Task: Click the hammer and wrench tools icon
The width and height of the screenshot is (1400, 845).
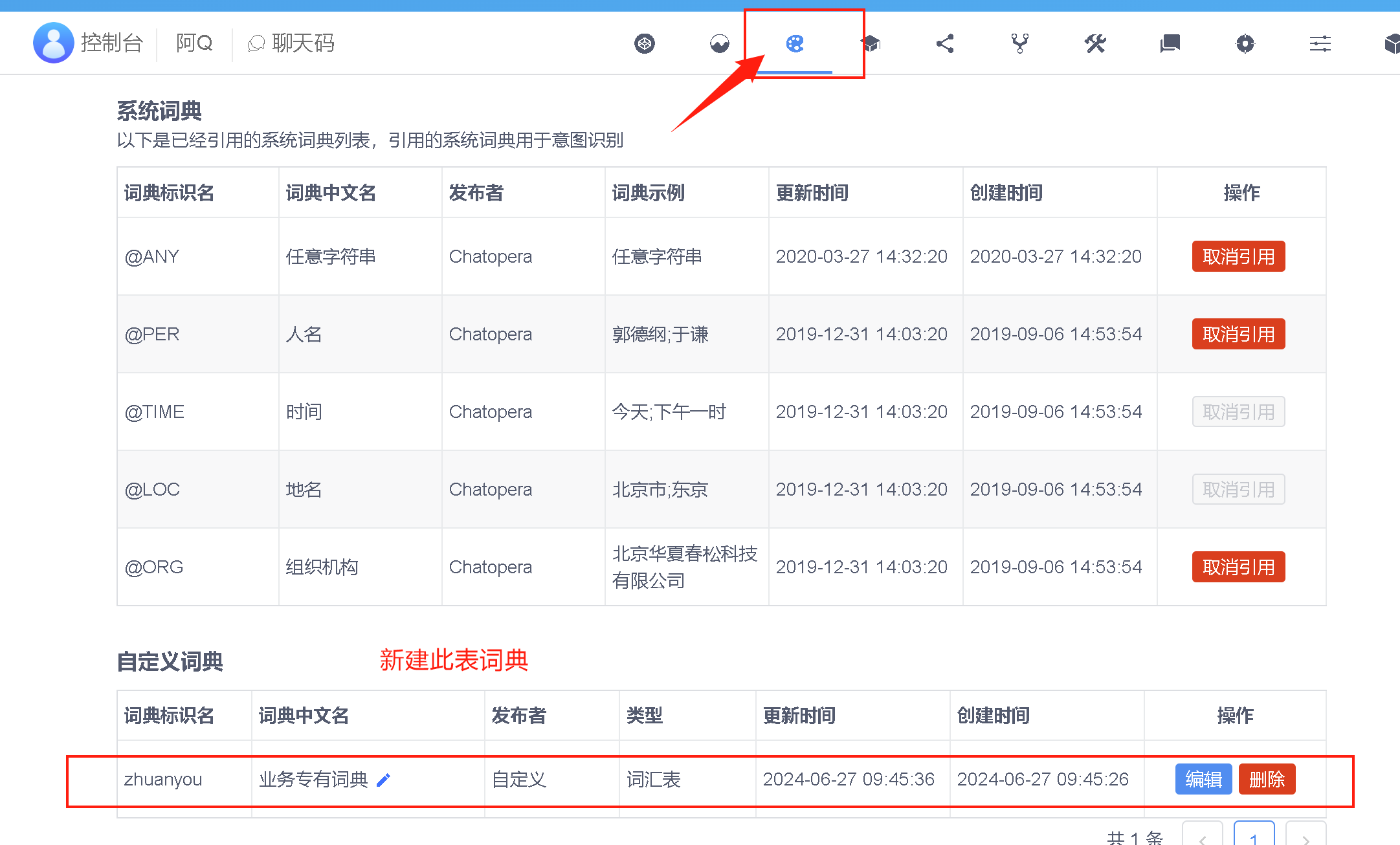Action: tap(1095, 43)
